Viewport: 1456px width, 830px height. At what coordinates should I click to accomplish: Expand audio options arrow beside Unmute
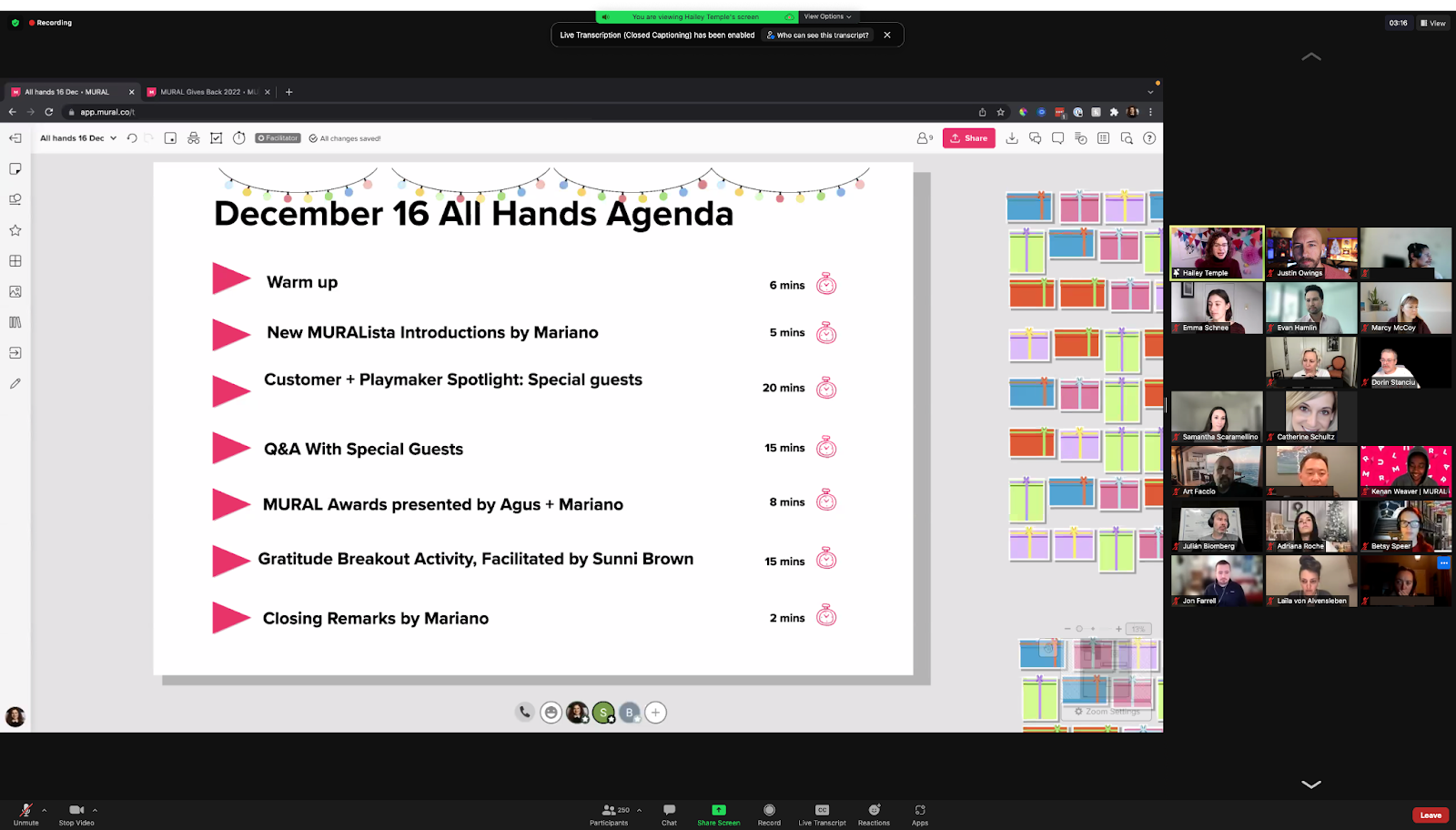[44, 810]
